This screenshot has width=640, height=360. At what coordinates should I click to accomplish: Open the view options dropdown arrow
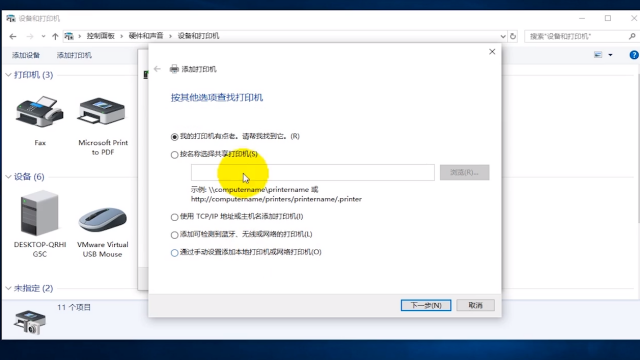tap(611, 55)
